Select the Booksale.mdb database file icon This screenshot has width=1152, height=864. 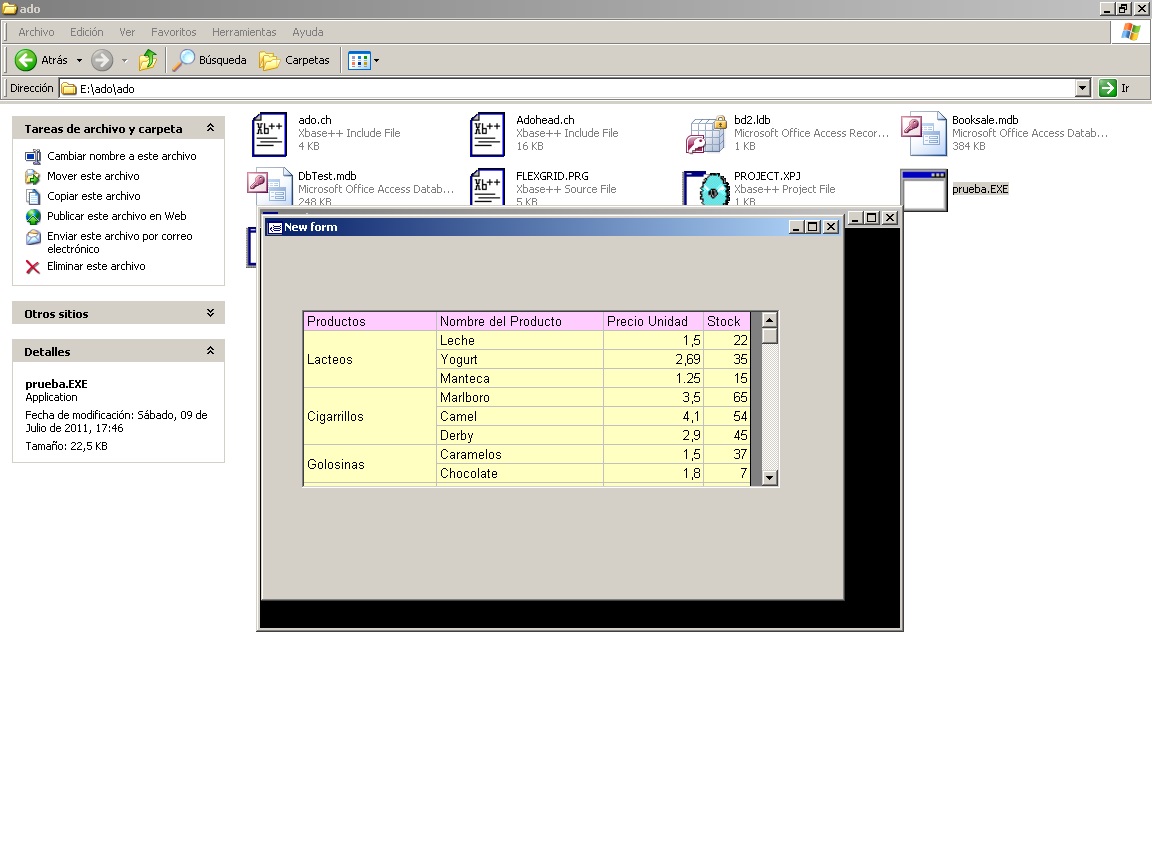(x=923, y=134)
